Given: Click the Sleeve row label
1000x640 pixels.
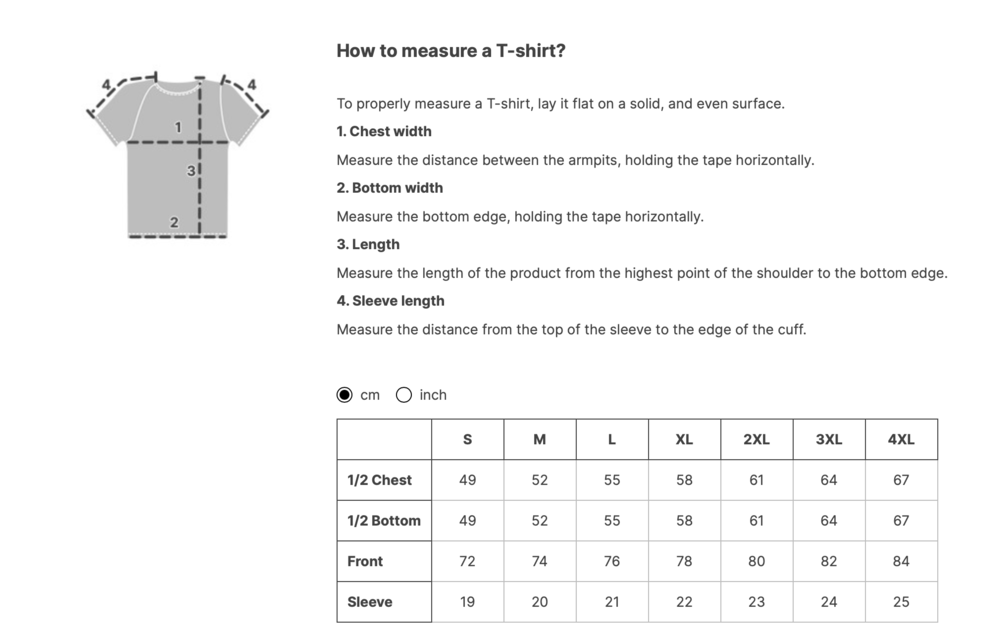Looking at the screenshot, I should coord(370,602).
